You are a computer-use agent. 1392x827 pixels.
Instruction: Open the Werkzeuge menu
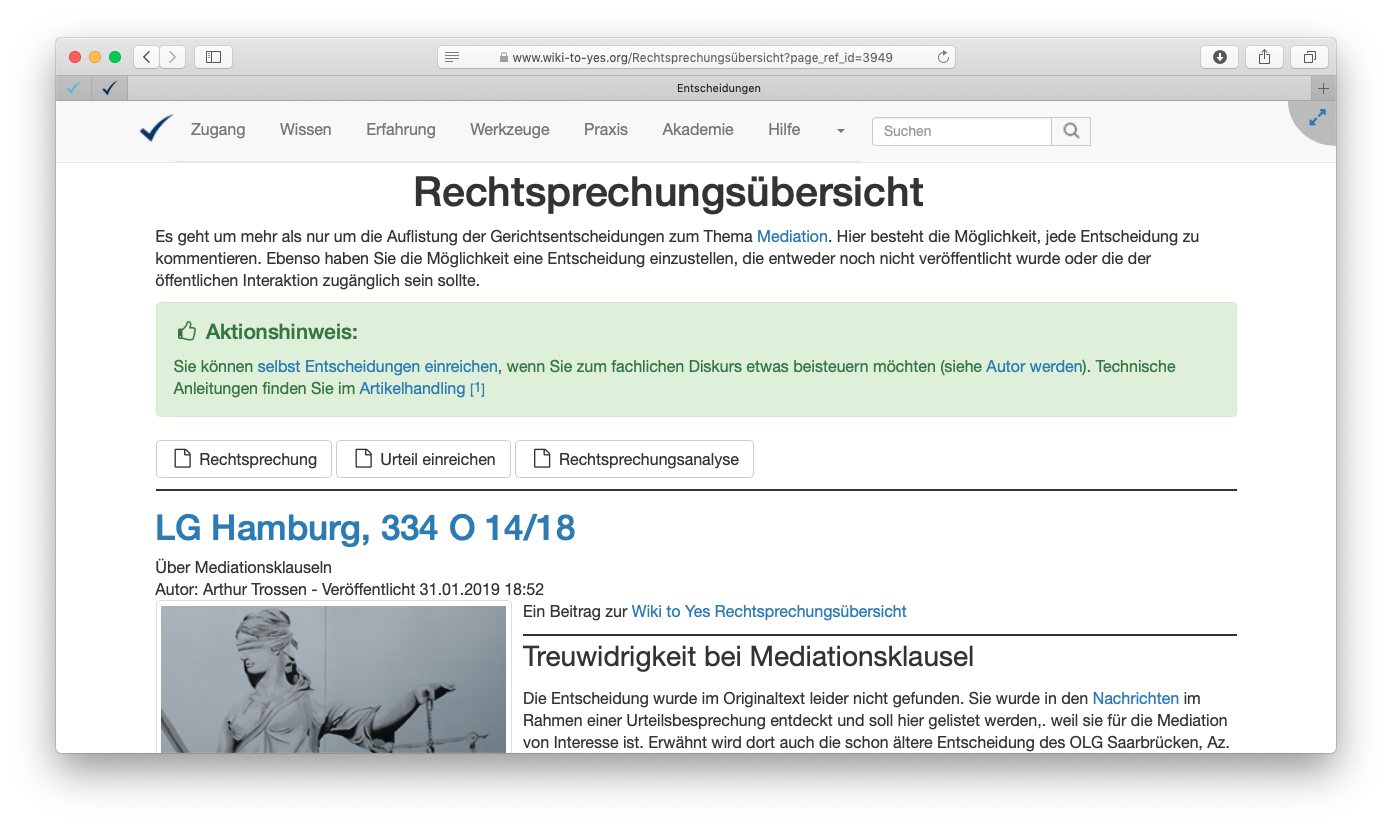(509, 130)
